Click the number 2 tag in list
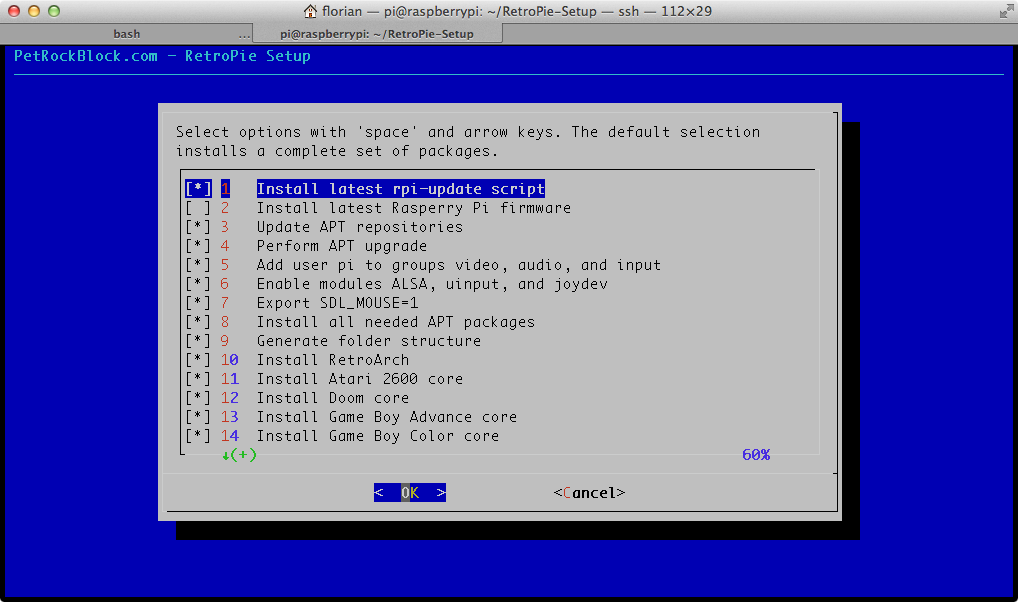 point(225,208)
